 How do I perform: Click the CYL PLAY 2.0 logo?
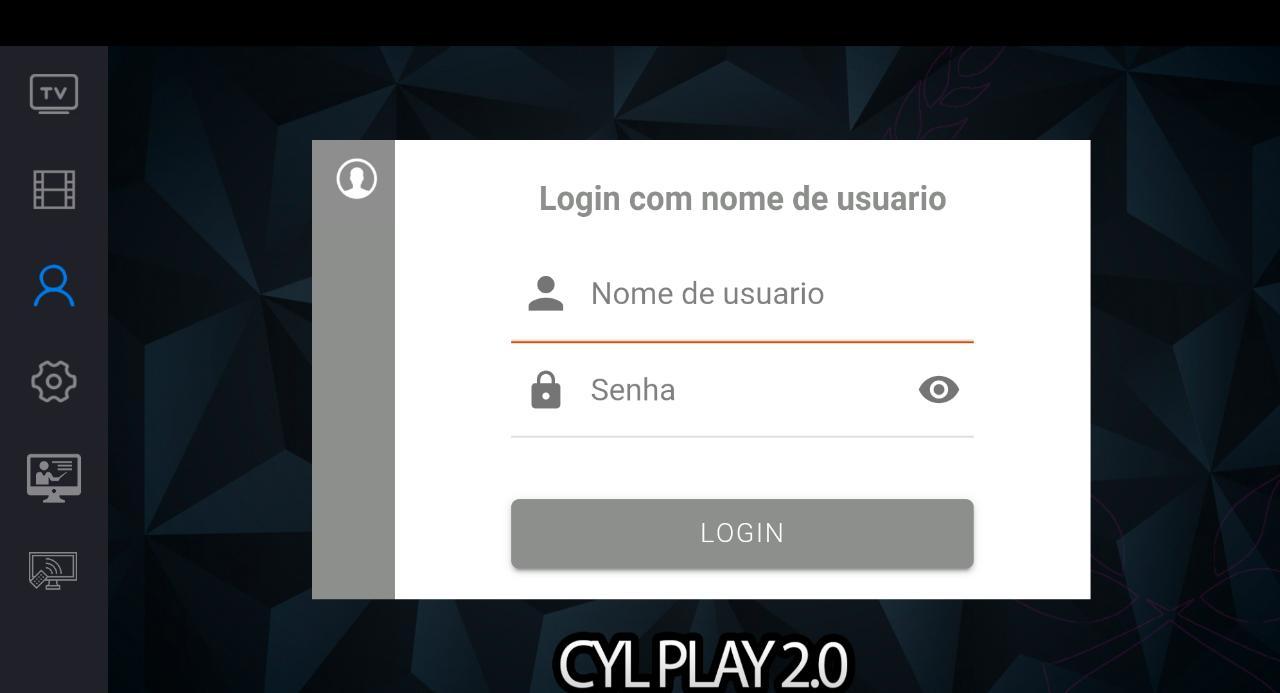[x=703, y=664]
